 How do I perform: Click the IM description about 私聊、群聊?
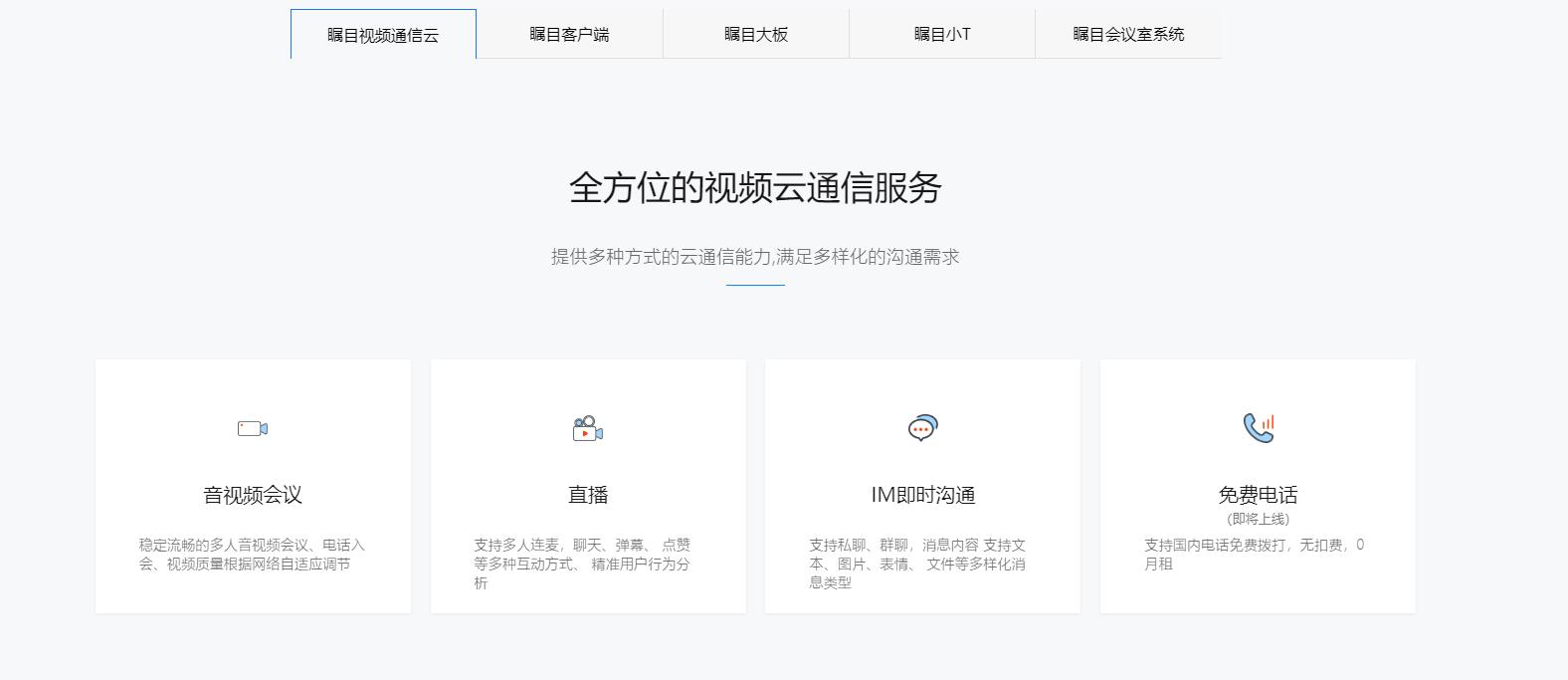pyautogui.click(x=916, y=564)
